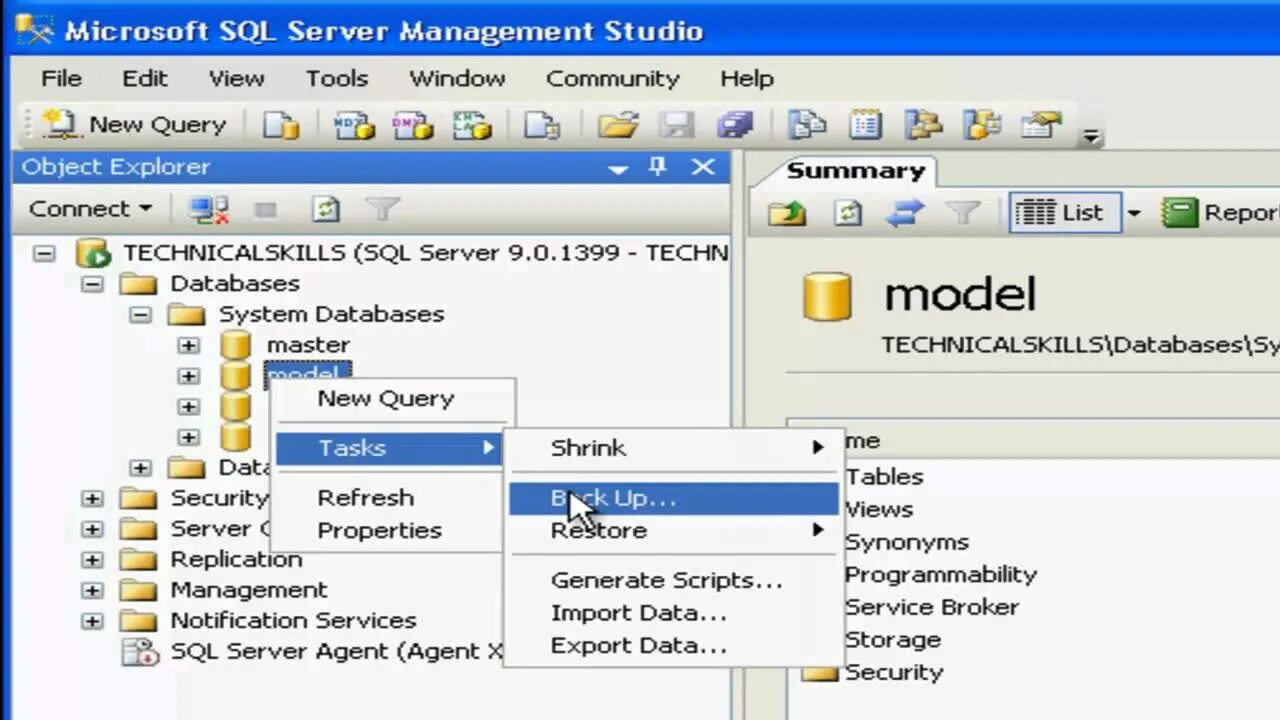The width and height of the screenshot is (1280, 720).
Task: Start a SQL Server Mobile query
Action: [x=543, y=125]
